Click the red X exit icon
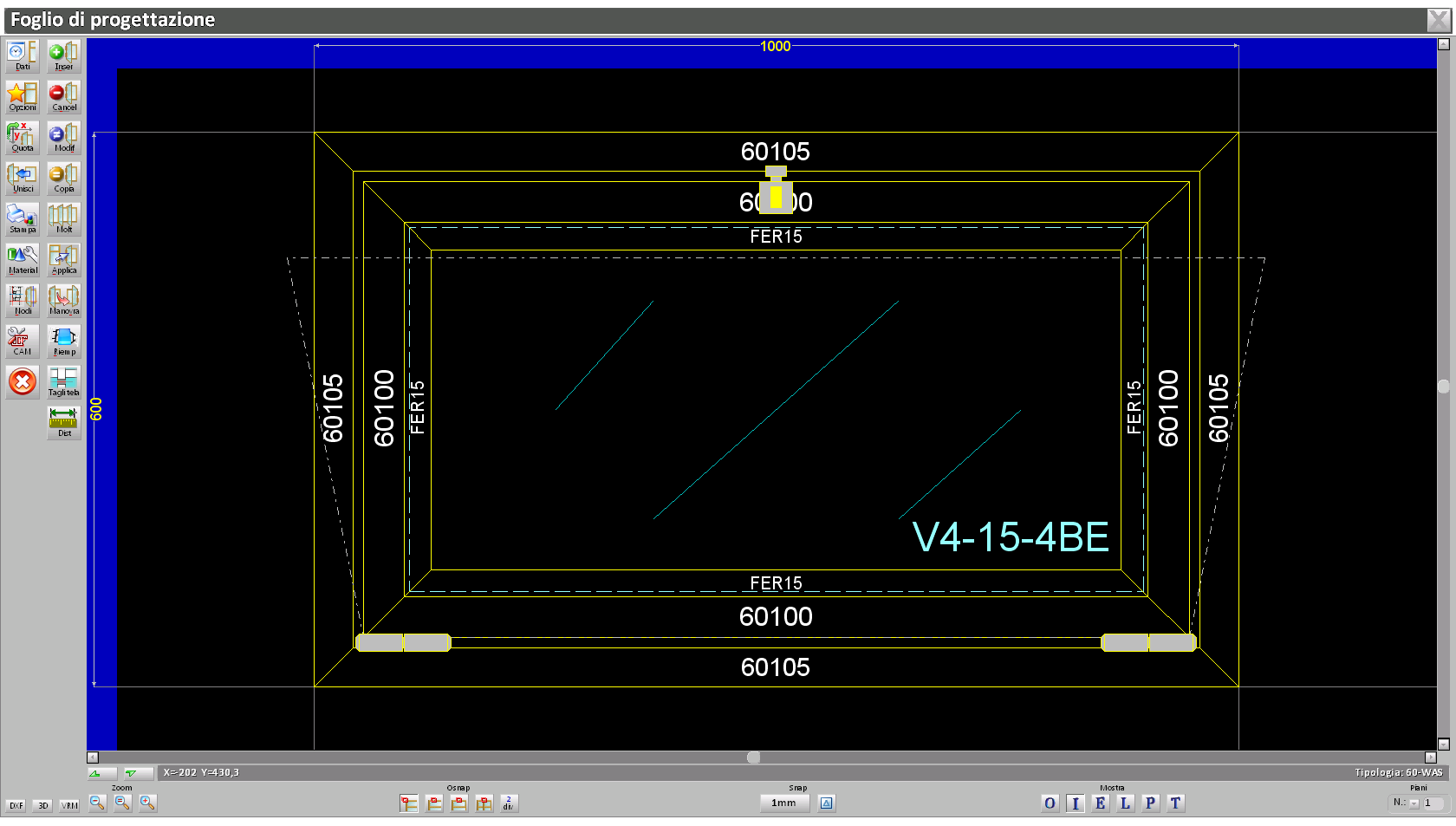Viewport: 1456px width, 826px height. coord(23,381)
